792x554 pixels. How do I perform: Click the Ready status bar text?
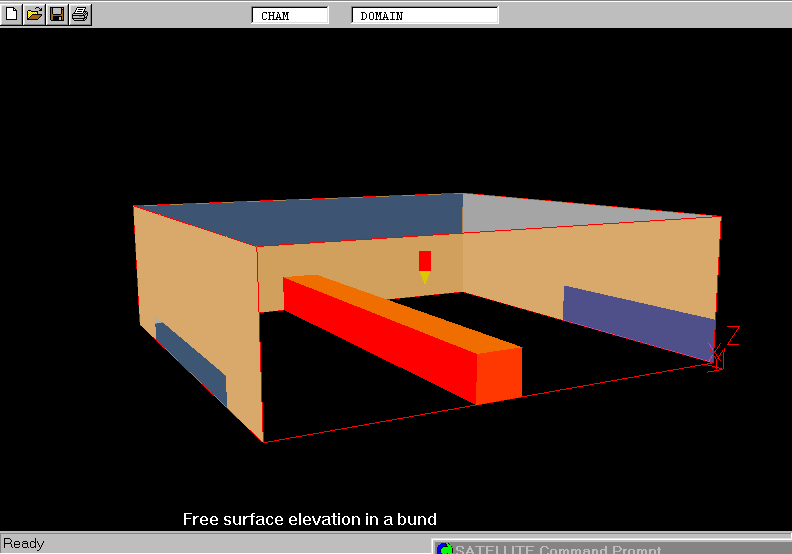coord(24,544)
